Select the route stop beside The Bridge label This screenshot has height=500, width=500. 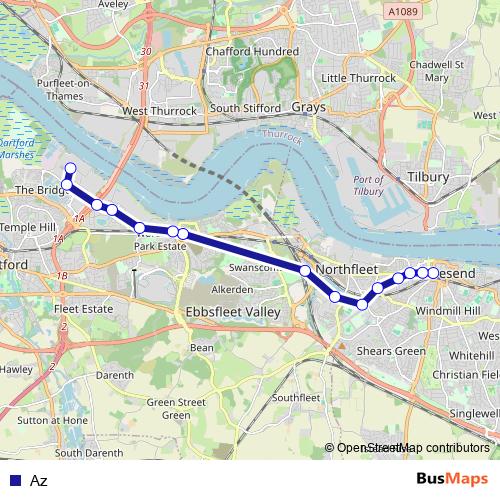(x=67, y=184)
